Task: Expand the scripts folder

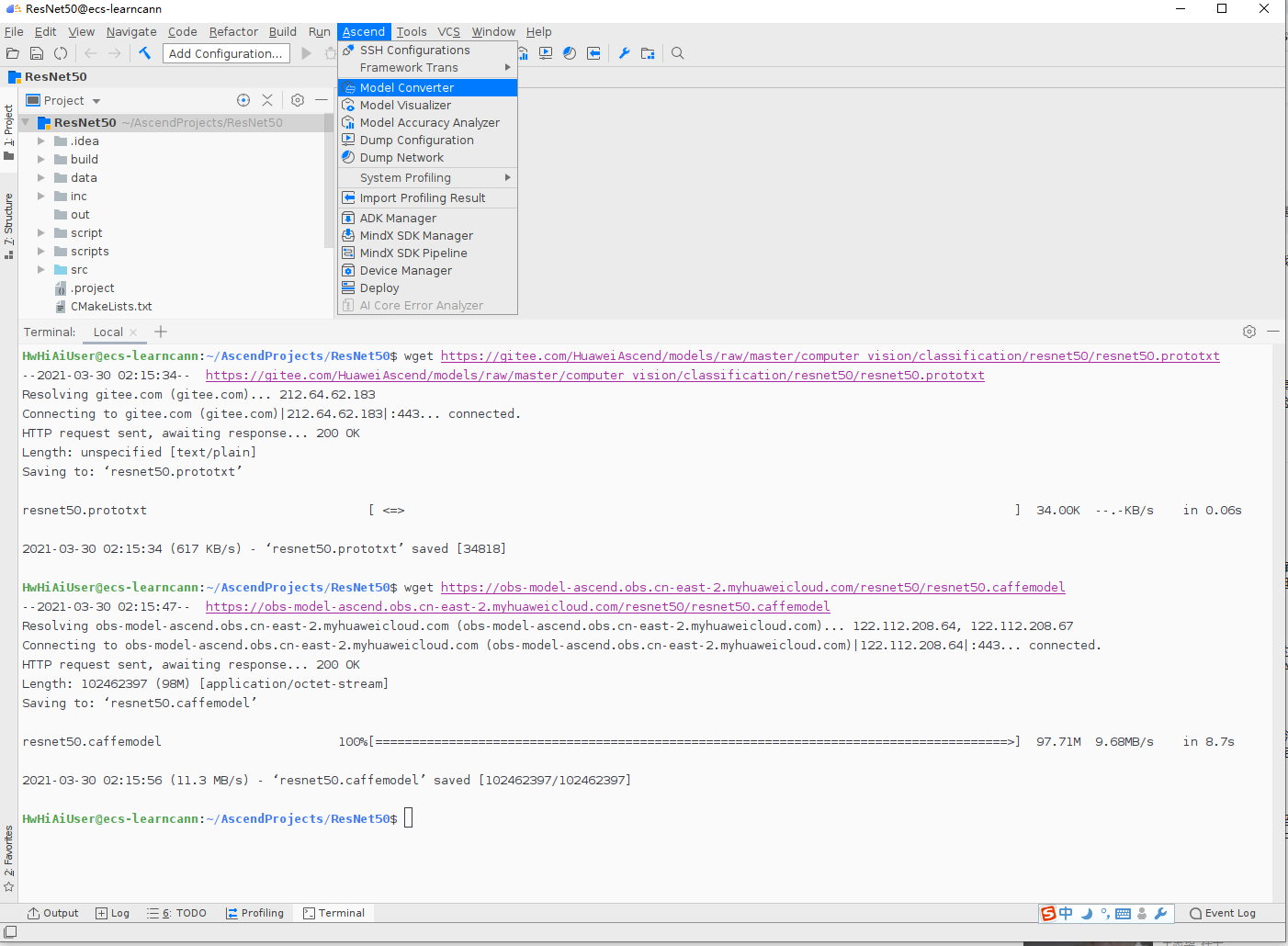Action: pos(40,251)
